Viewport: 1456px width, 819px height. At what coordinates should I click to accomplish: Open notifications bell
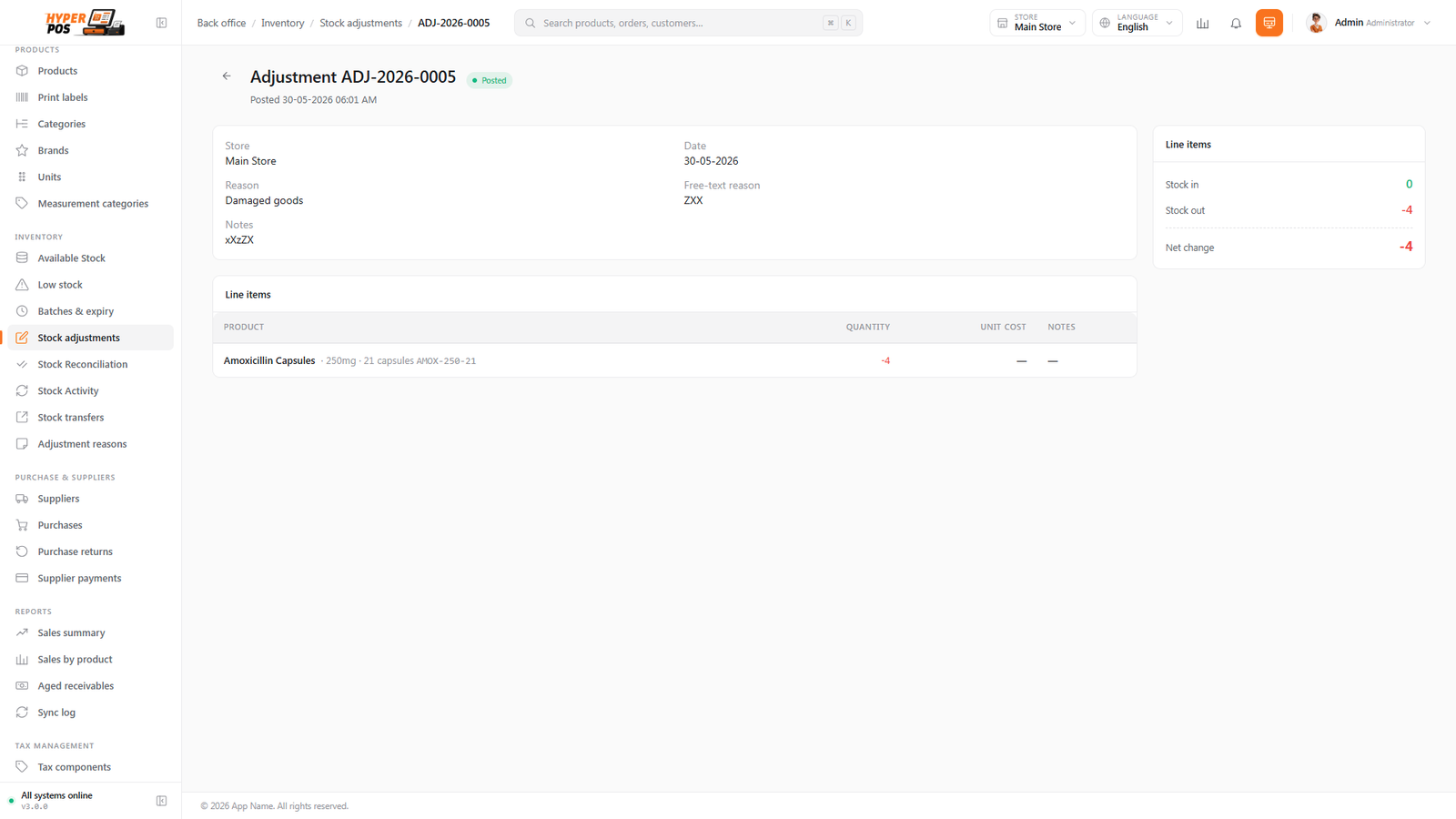pyautogui.click(x=1236, y=23)
